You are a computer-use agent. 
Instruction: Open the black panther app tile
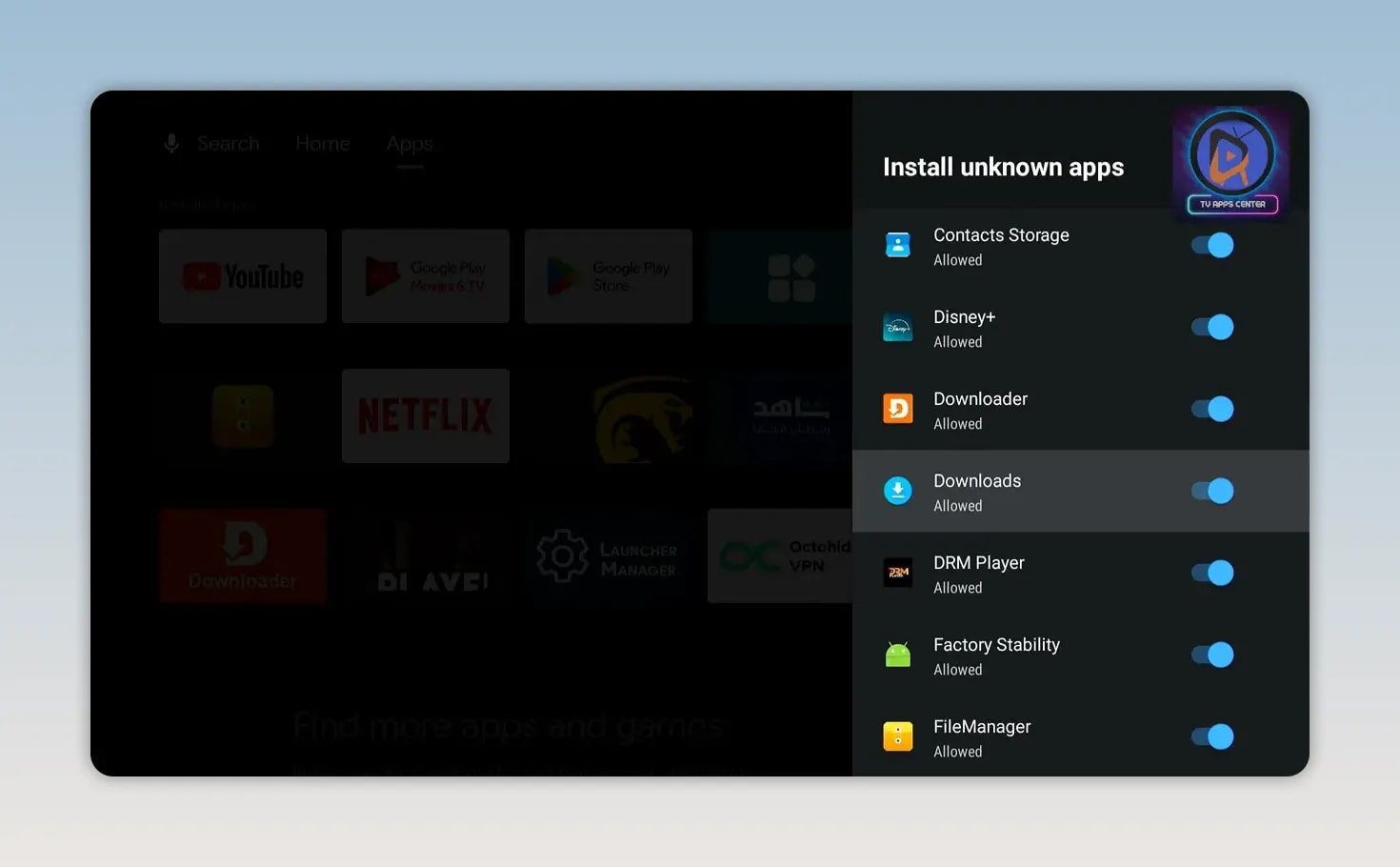pos(609,416)
